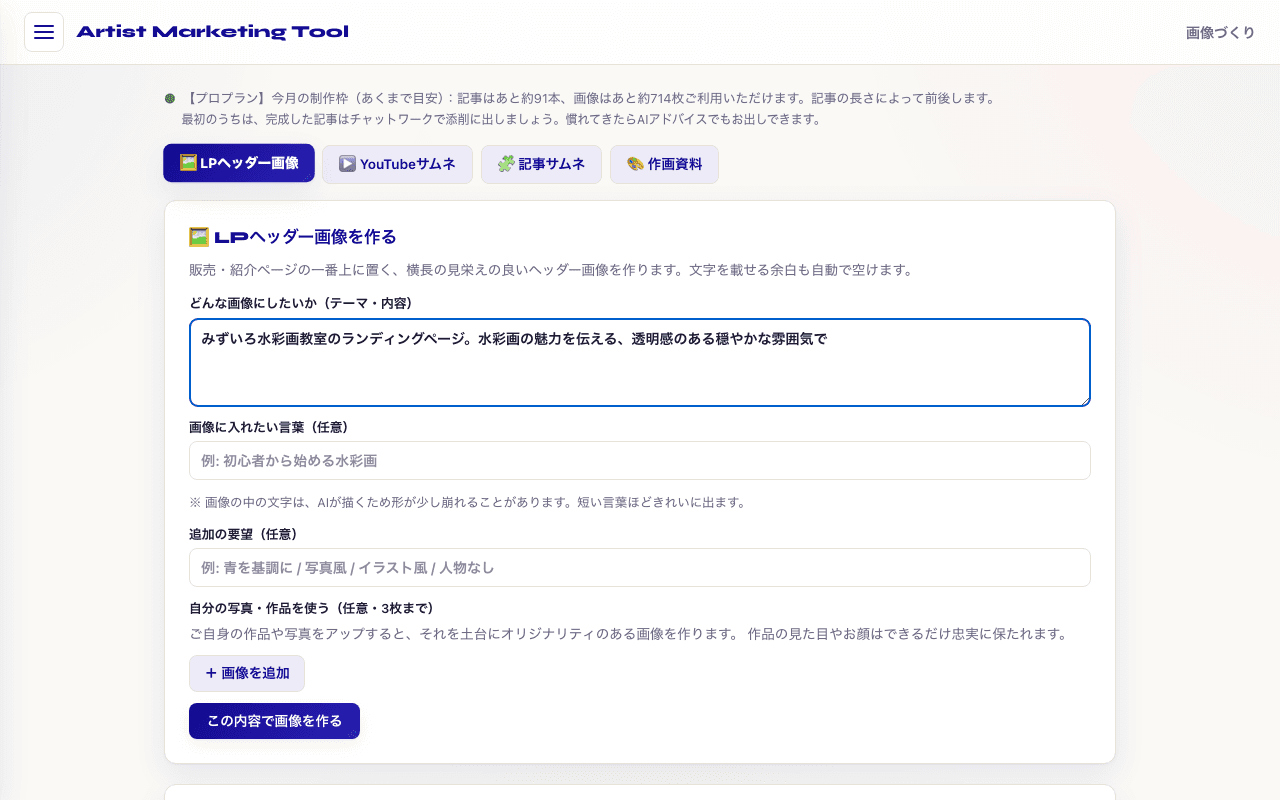Click the theme description text area
Screen dimensions: 1280x800
click(x=640, y=363)
